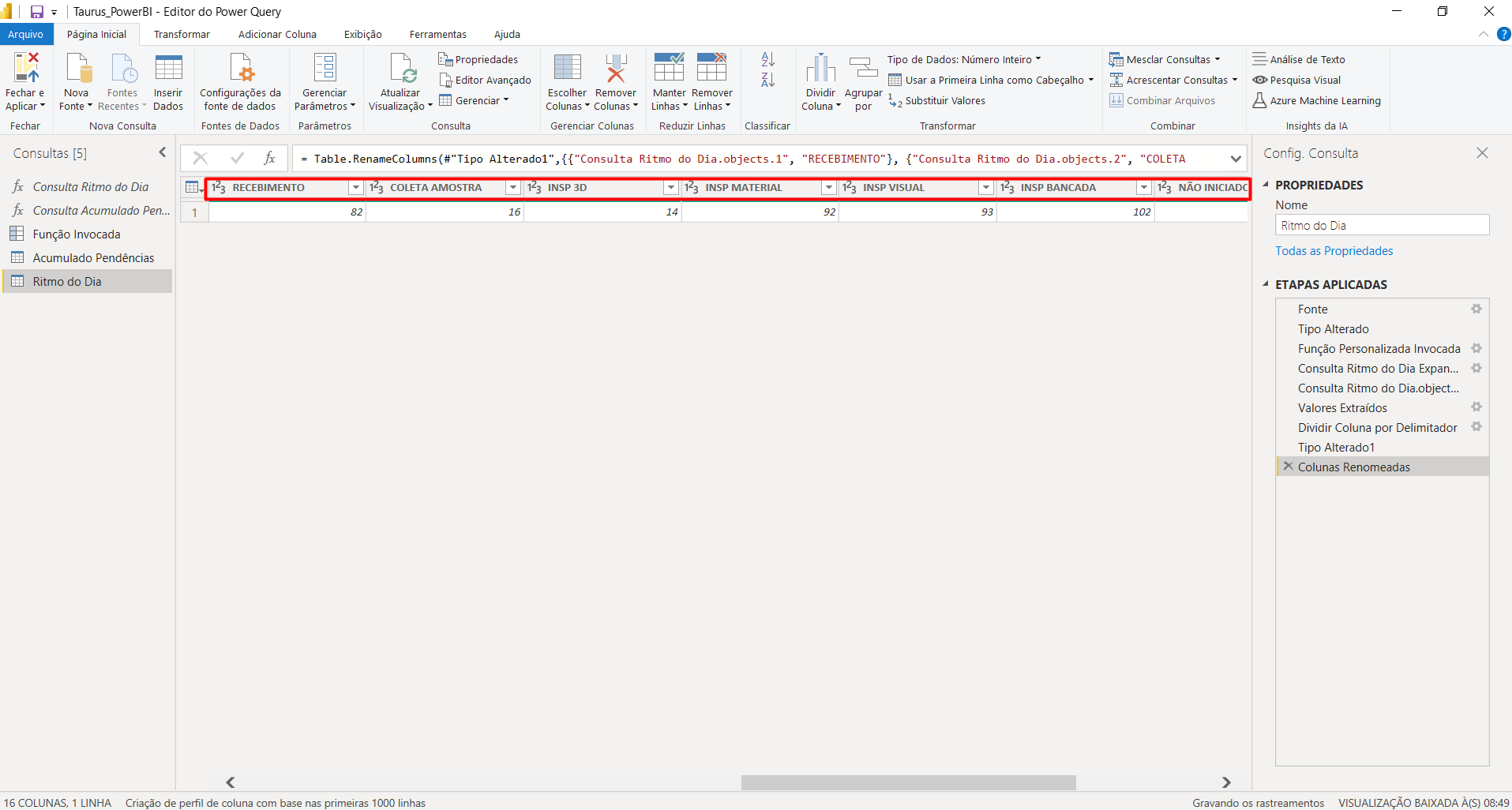Viewport: 1512px width, 810px height.
Task: Open INSP MATERIAL column filter dropdown
Action: [828, 188]
